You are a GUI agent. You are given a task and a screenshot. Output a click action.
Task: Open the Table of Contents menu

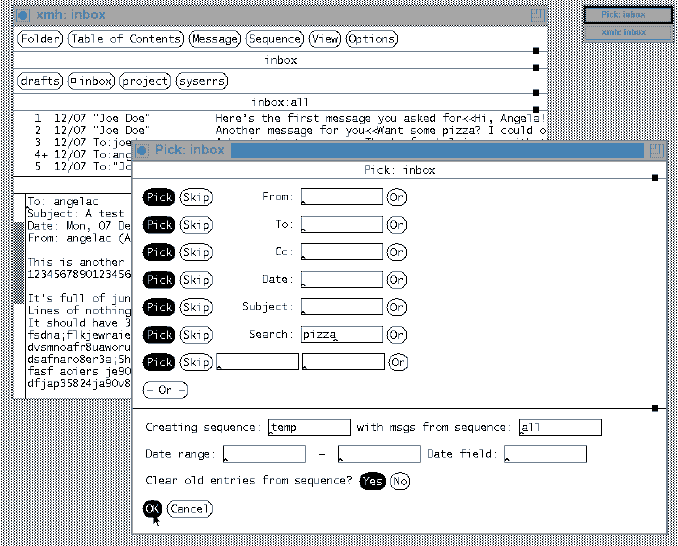coord(126,39)
